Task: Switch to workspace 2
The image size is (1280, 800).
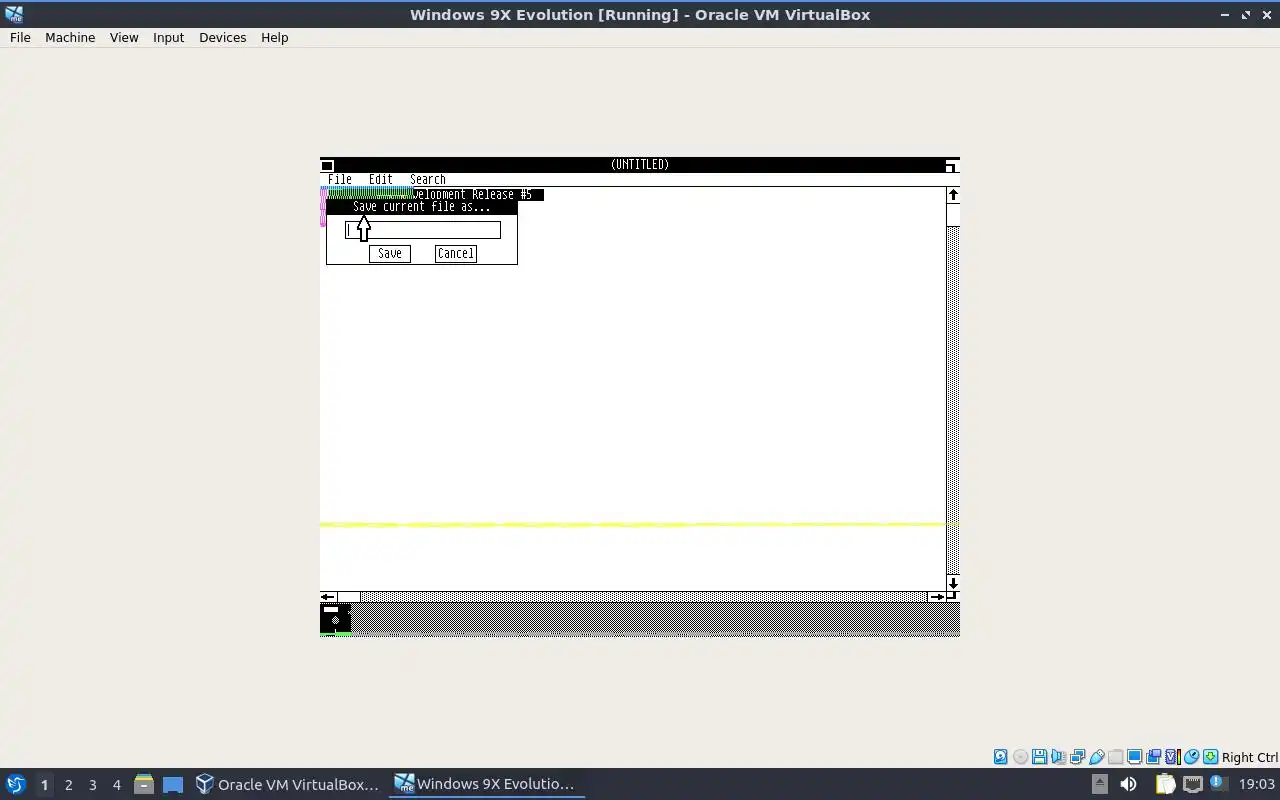Action: click(x=68, y=785)
